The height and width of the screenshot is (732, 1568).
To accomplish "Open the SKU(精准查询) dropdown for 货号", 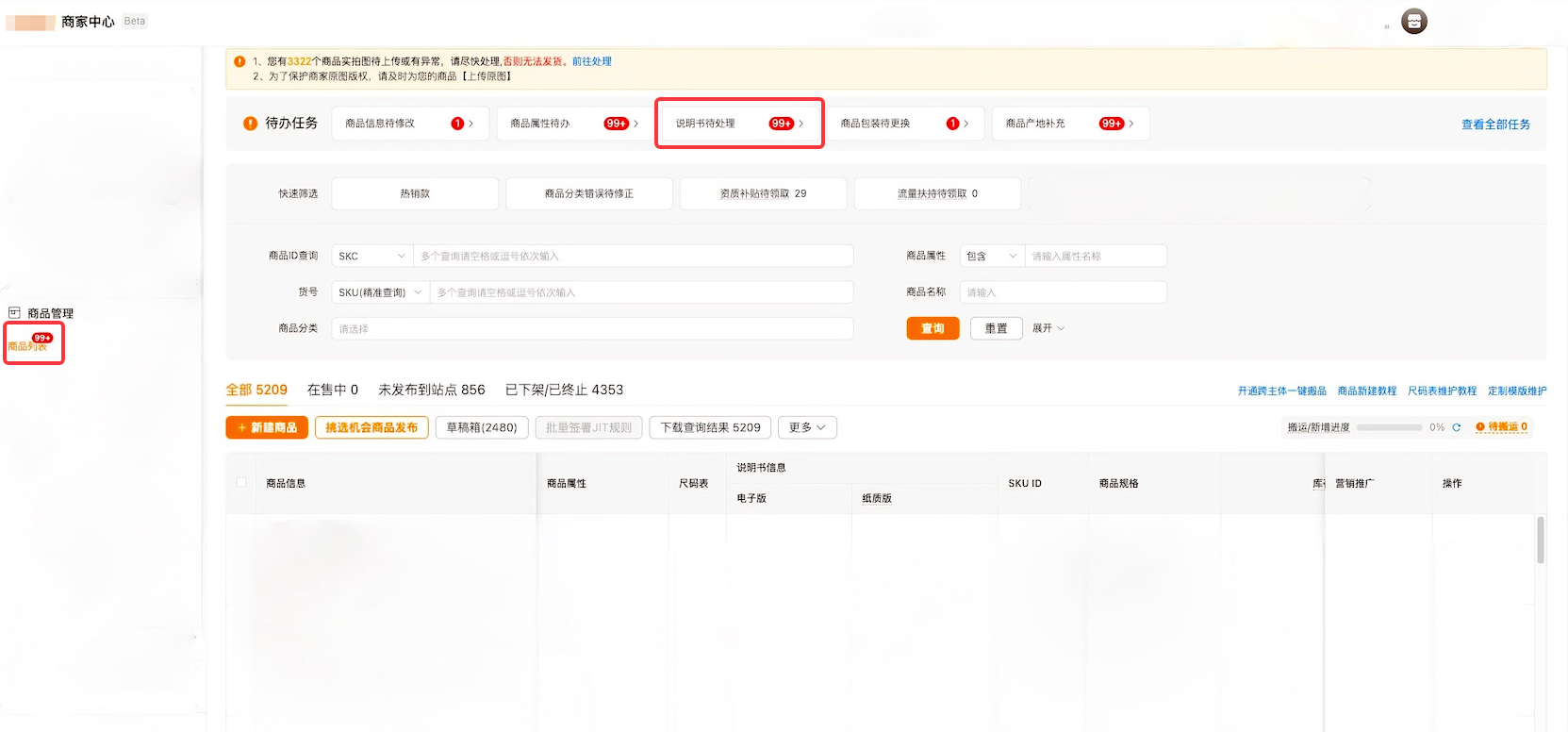I will 380,292.
